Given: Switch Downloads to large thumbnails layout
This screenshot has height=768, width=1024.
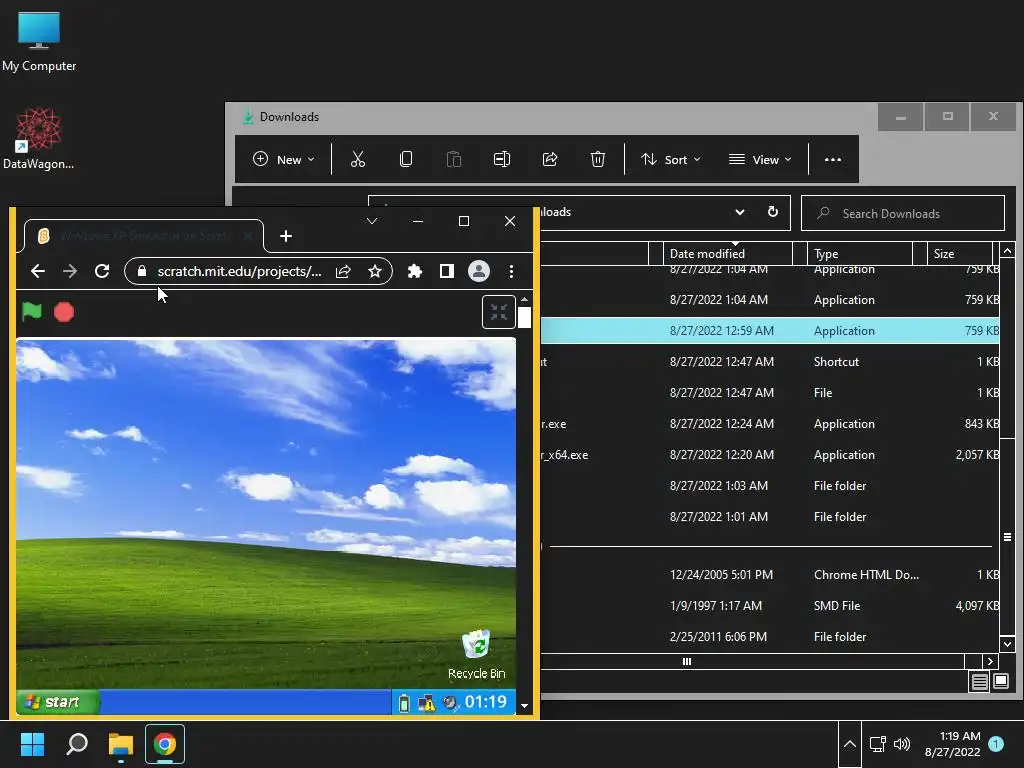Looking at the screenshot, I should pyautogui.click(x=1001, y=682).
